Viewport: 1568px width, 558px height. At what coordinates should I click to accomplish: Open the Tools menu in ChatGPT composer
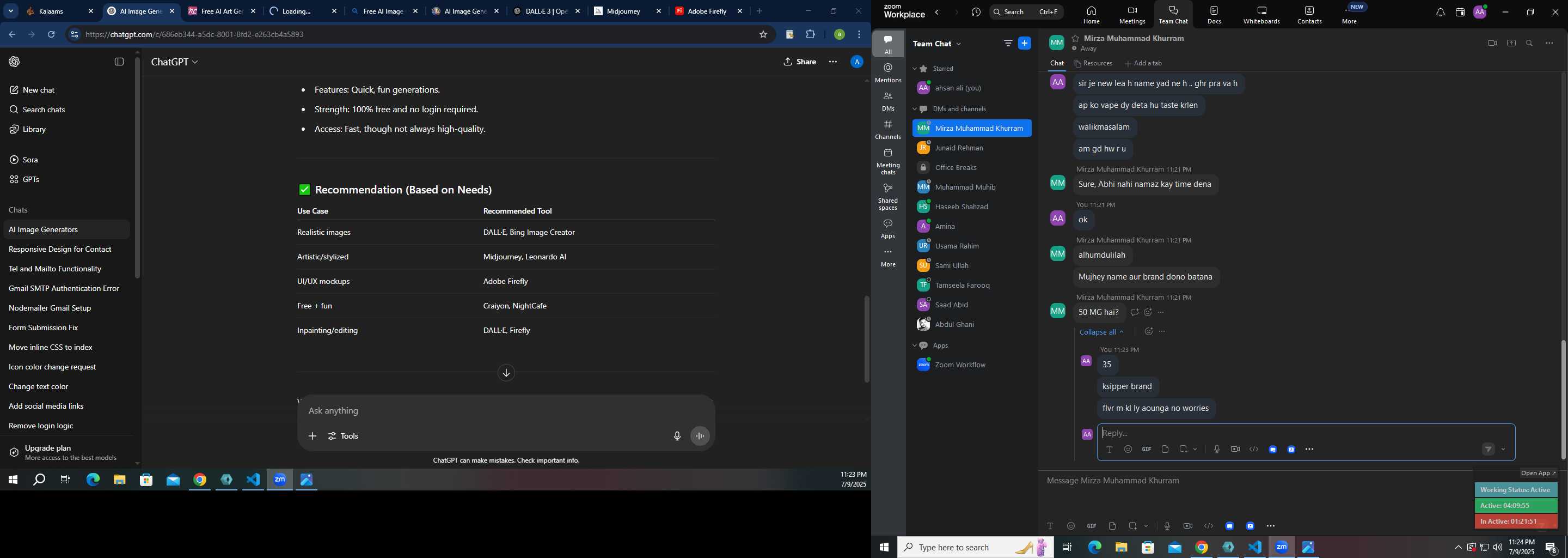344,436
